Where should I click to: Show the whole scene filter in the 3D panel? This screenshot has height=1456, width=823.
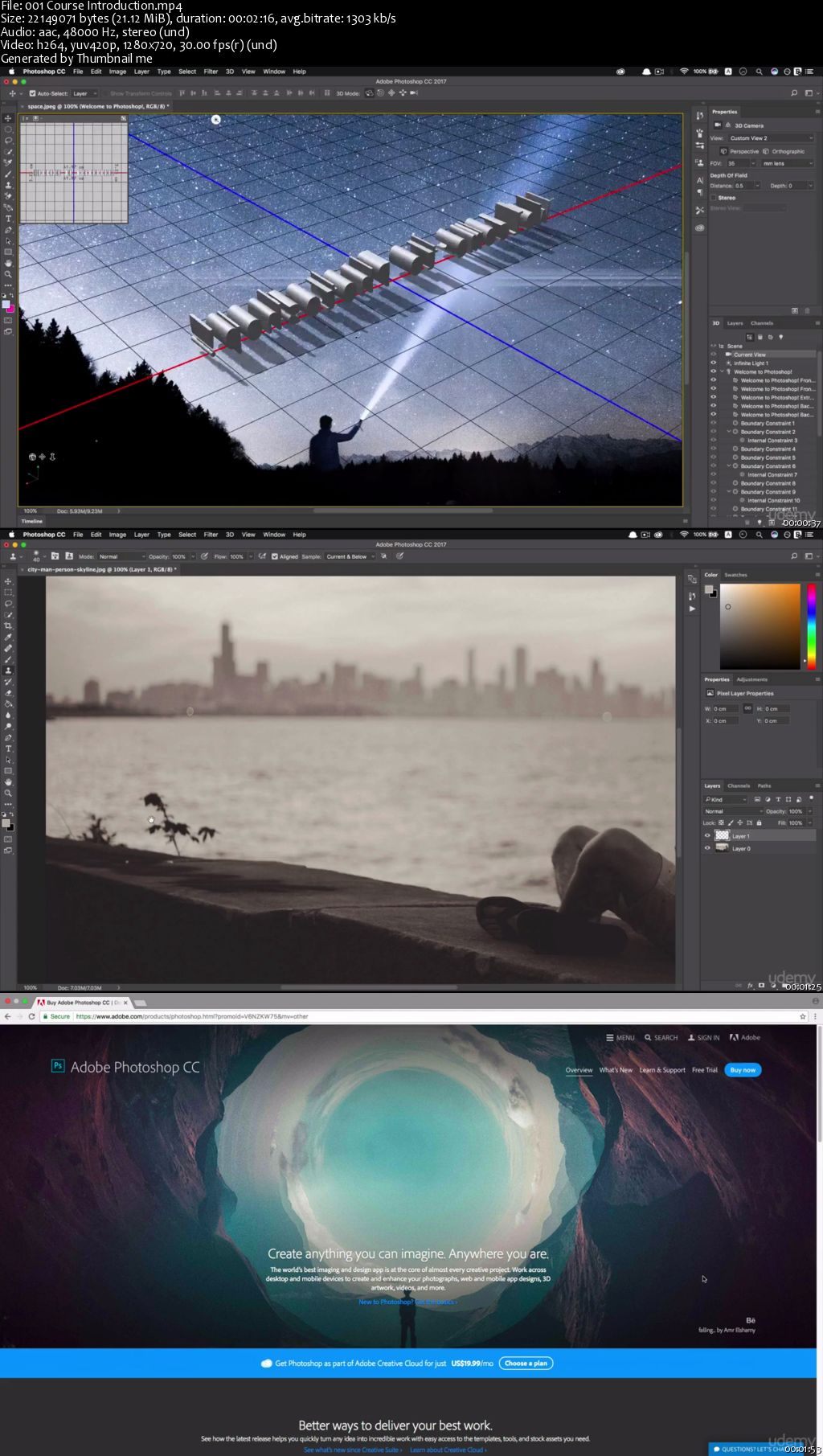click(750, 337)
